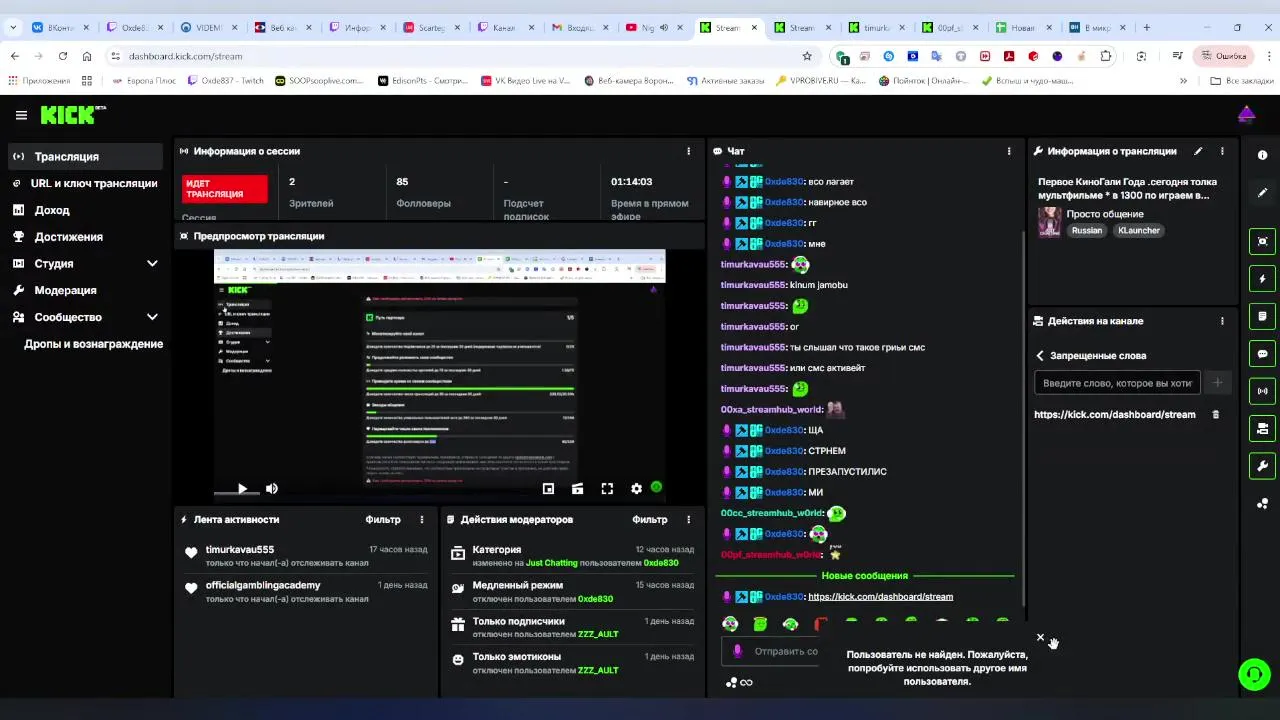Click the pencil icon in right sidebar
This screenshot has width=1280, height=720.
pyautogui.click(x=1262, y=193)
